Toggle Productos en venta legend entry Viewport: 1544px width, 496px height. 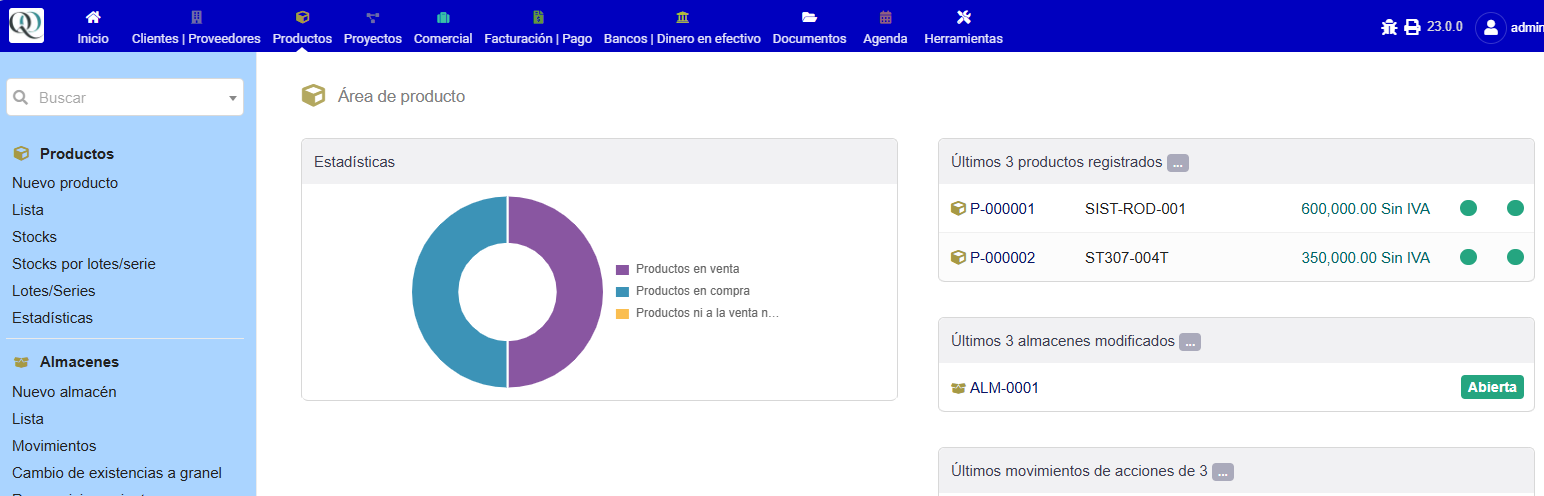coord(686,269)
